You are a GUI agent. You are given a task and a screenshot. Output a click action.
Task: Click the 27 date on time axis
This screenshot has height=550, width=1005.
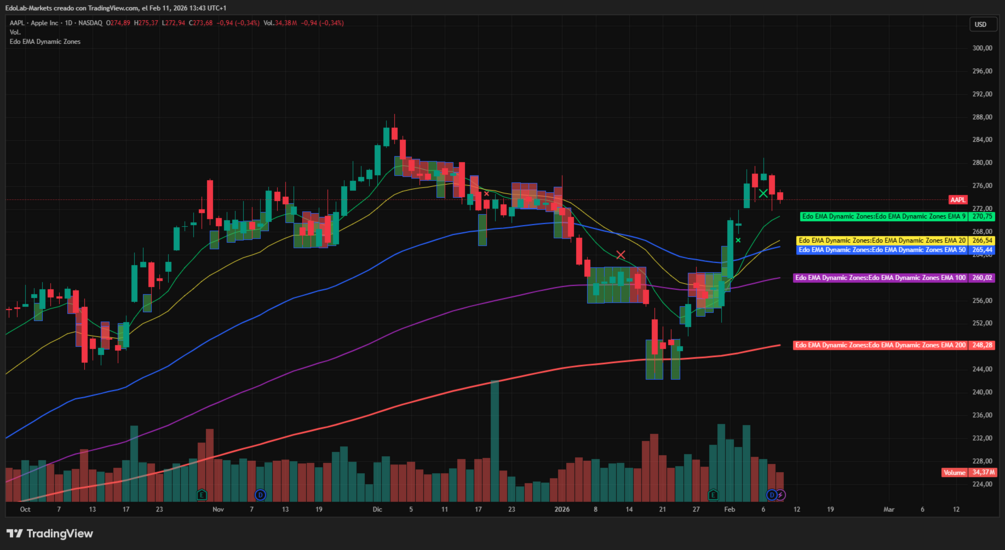pos(696,510)
